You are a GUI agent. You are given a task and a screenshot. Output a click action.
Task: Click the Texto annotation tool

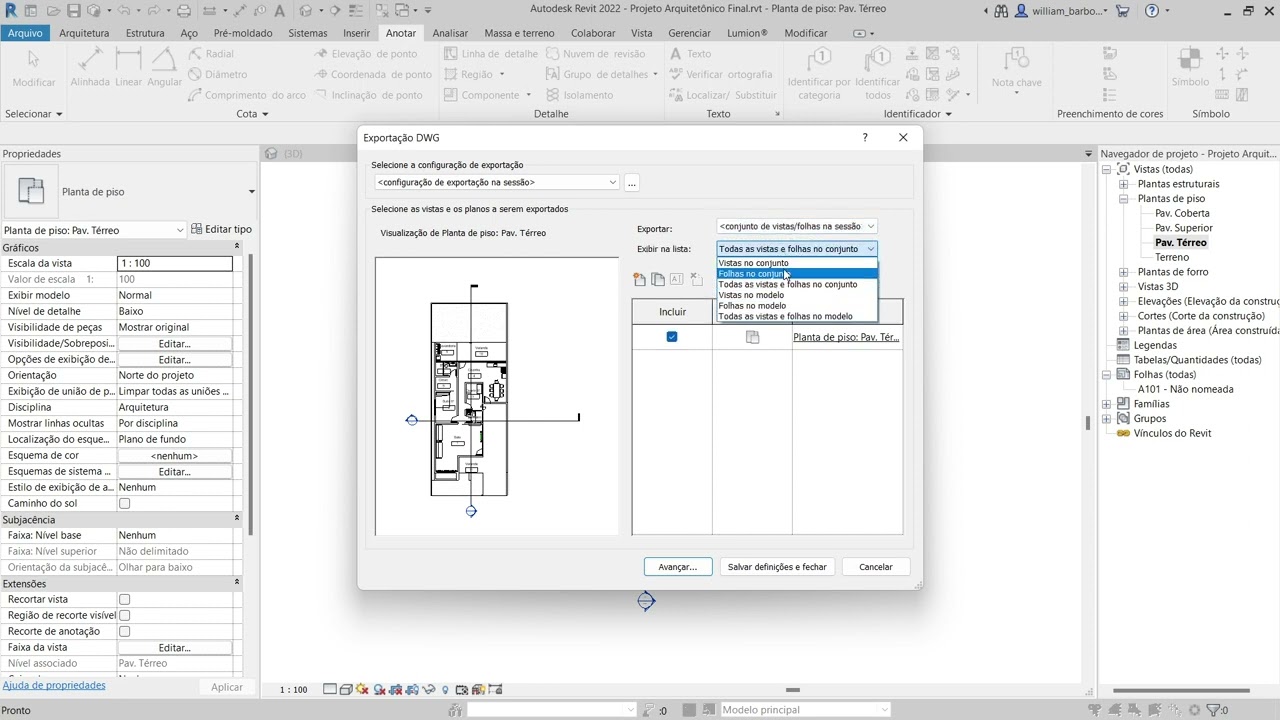click(x=691, y=54)
